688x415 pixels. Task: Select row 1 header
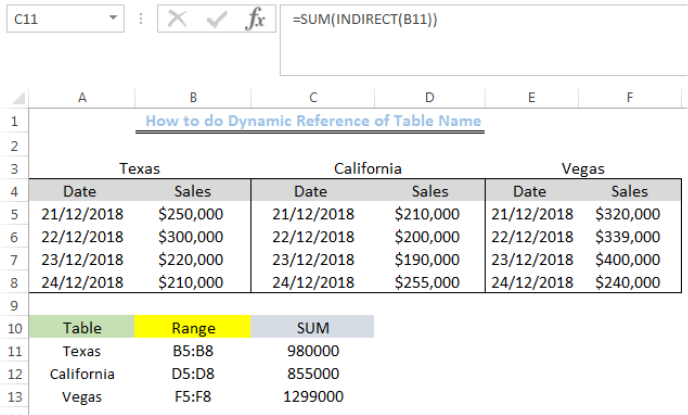click(14, 121)
